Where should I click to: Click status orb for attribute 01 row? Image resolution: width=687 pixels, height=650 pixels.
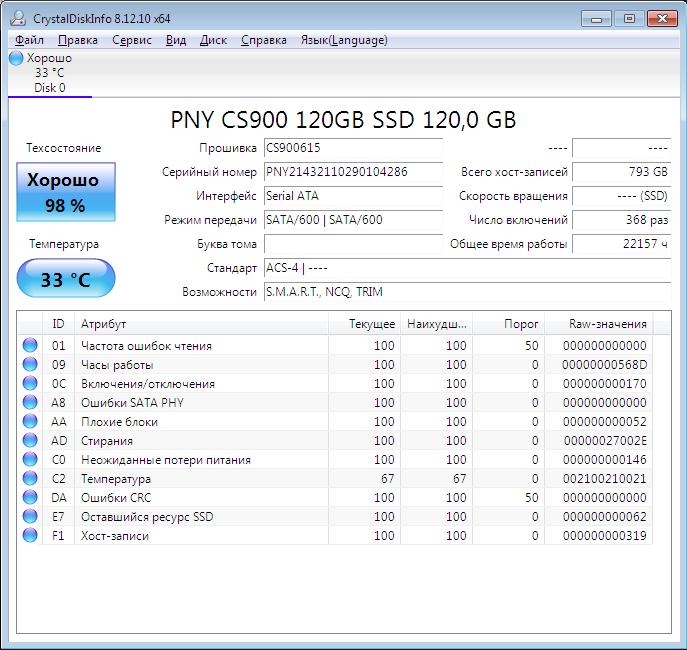(x=30, y=345)
